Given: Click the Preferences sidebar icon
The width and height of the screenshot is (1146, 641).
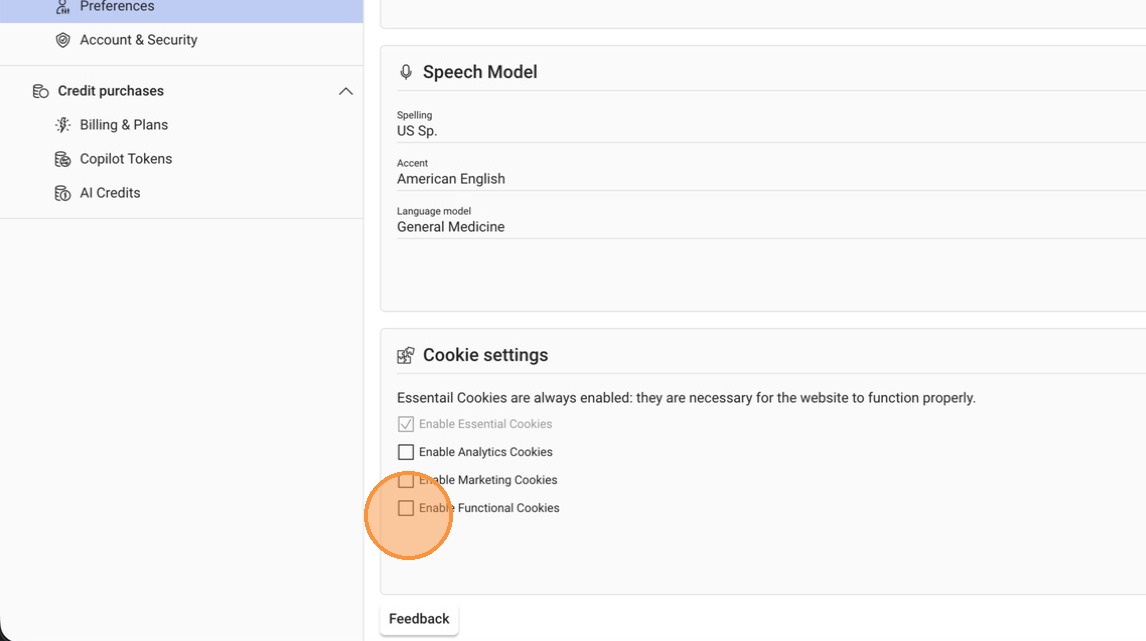Looking at the screenshot, I should tap(63, 7).
